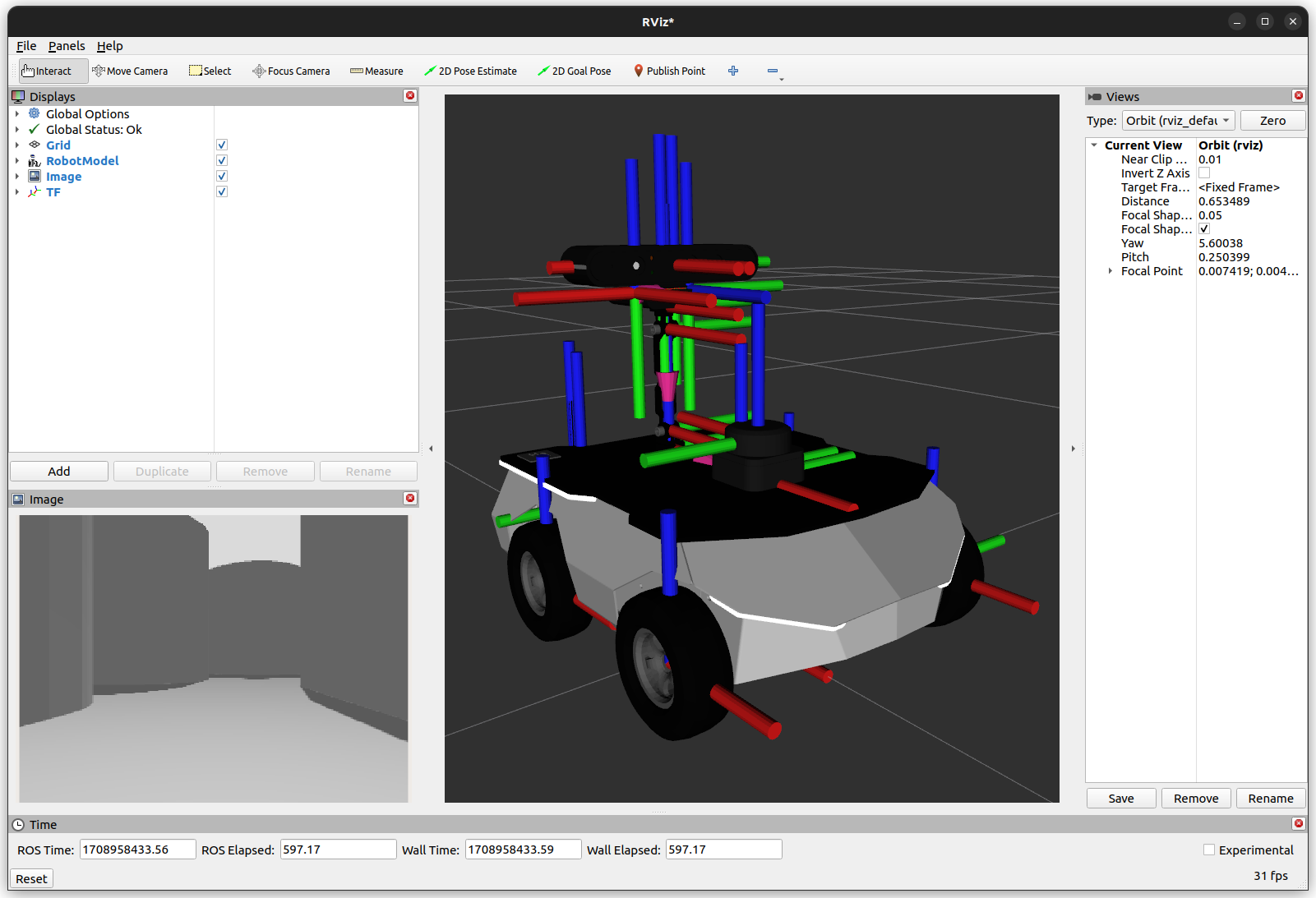The width and height of the screenshot is (1316, 898).
Task: Expand the TF display tree item
Action: (x=17, y=192)
